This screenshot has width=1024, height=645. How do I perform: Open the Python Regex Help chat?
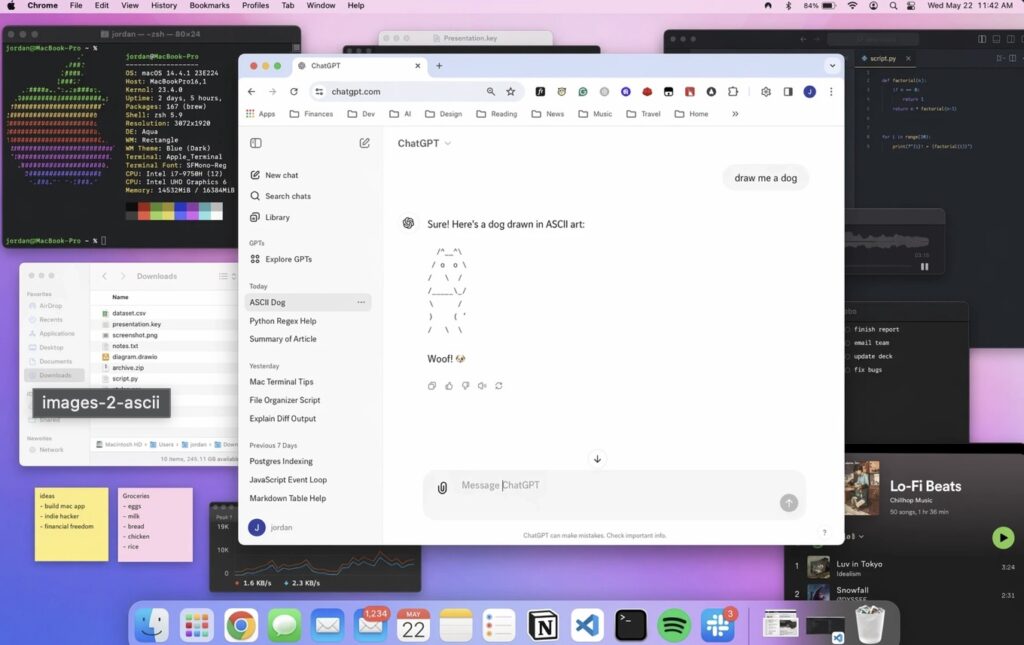tap(283, 321)
